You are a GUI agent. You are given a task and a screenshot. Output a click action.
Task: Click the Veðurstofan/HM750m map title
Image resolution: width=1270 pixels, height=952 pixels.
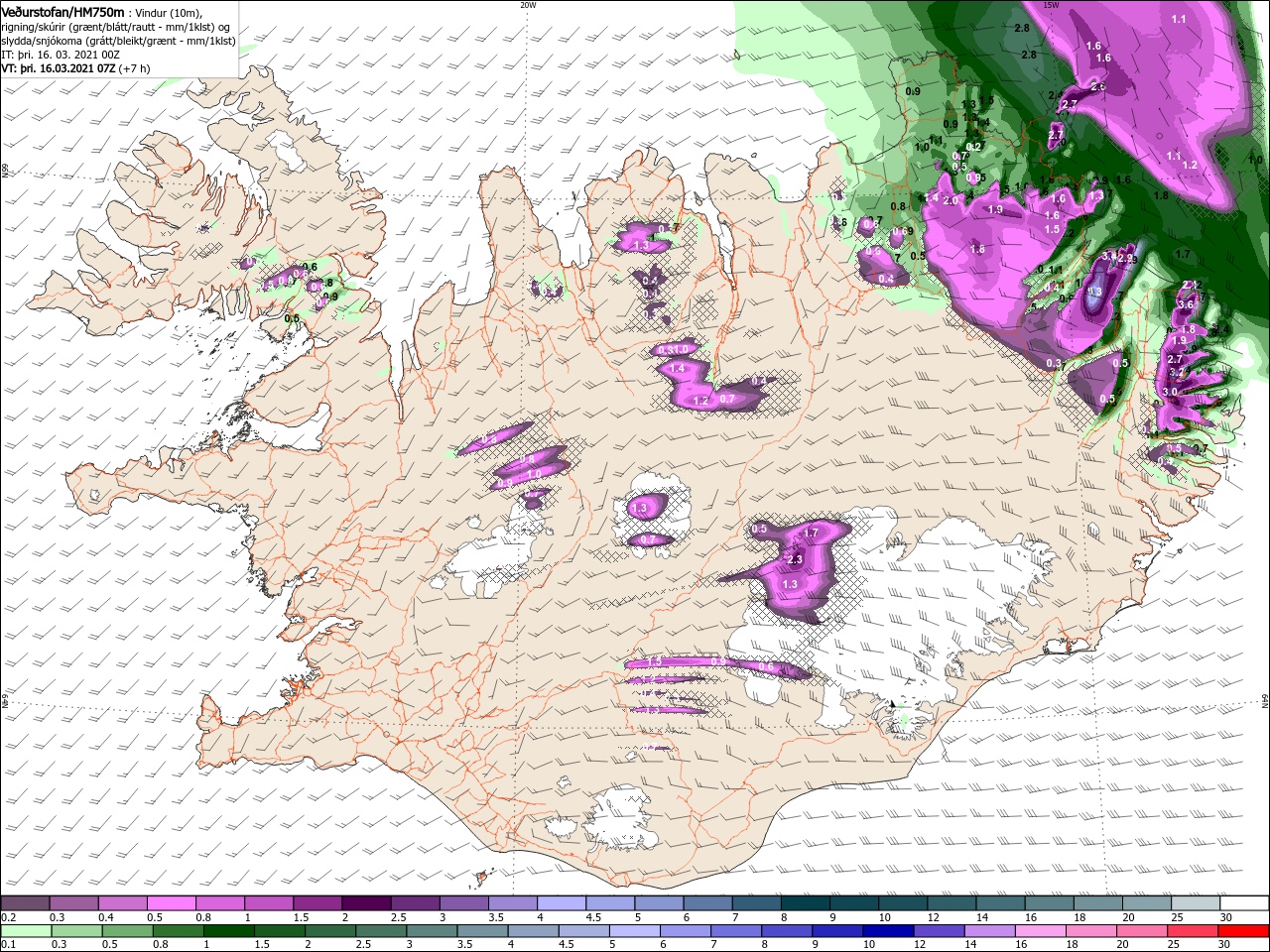[63, 11]
